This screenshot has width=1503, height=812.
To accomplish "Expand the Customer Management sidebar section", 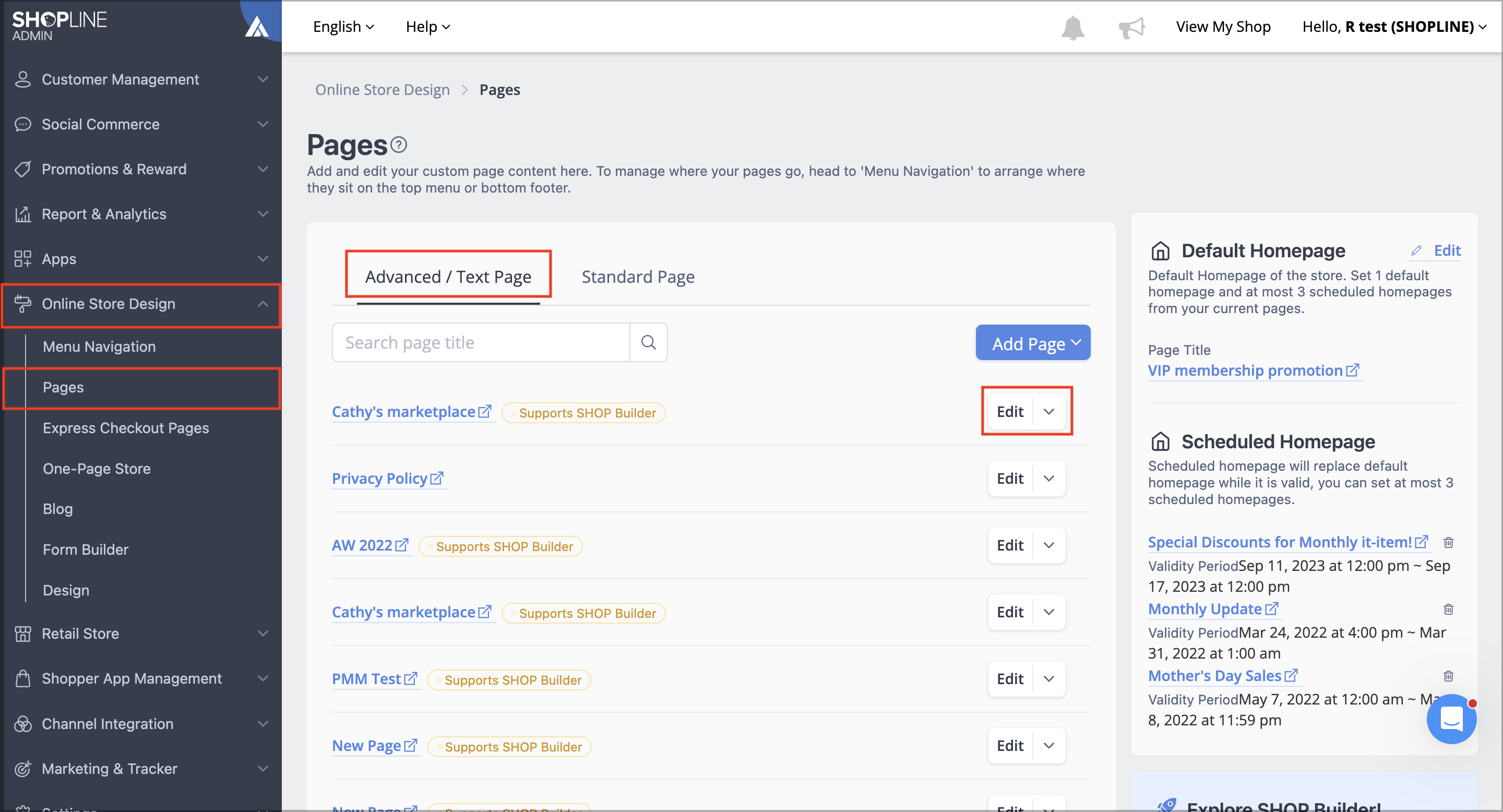I will coord(140,79).
